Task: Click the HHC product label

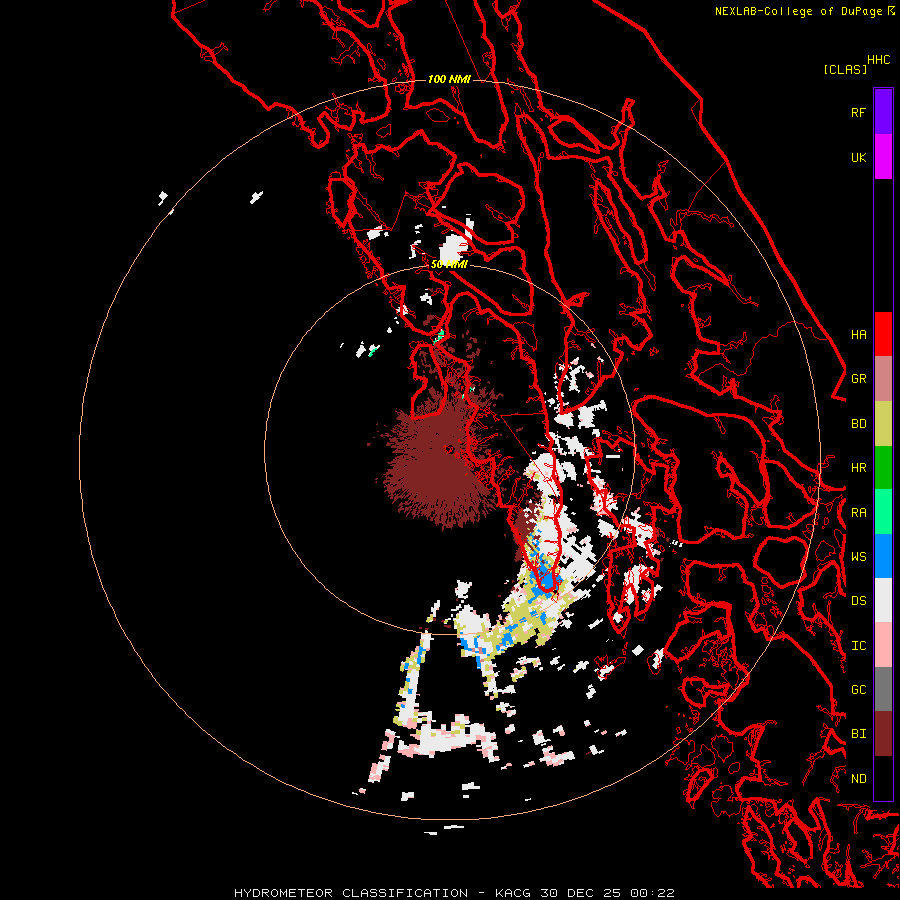Action: 879,60
